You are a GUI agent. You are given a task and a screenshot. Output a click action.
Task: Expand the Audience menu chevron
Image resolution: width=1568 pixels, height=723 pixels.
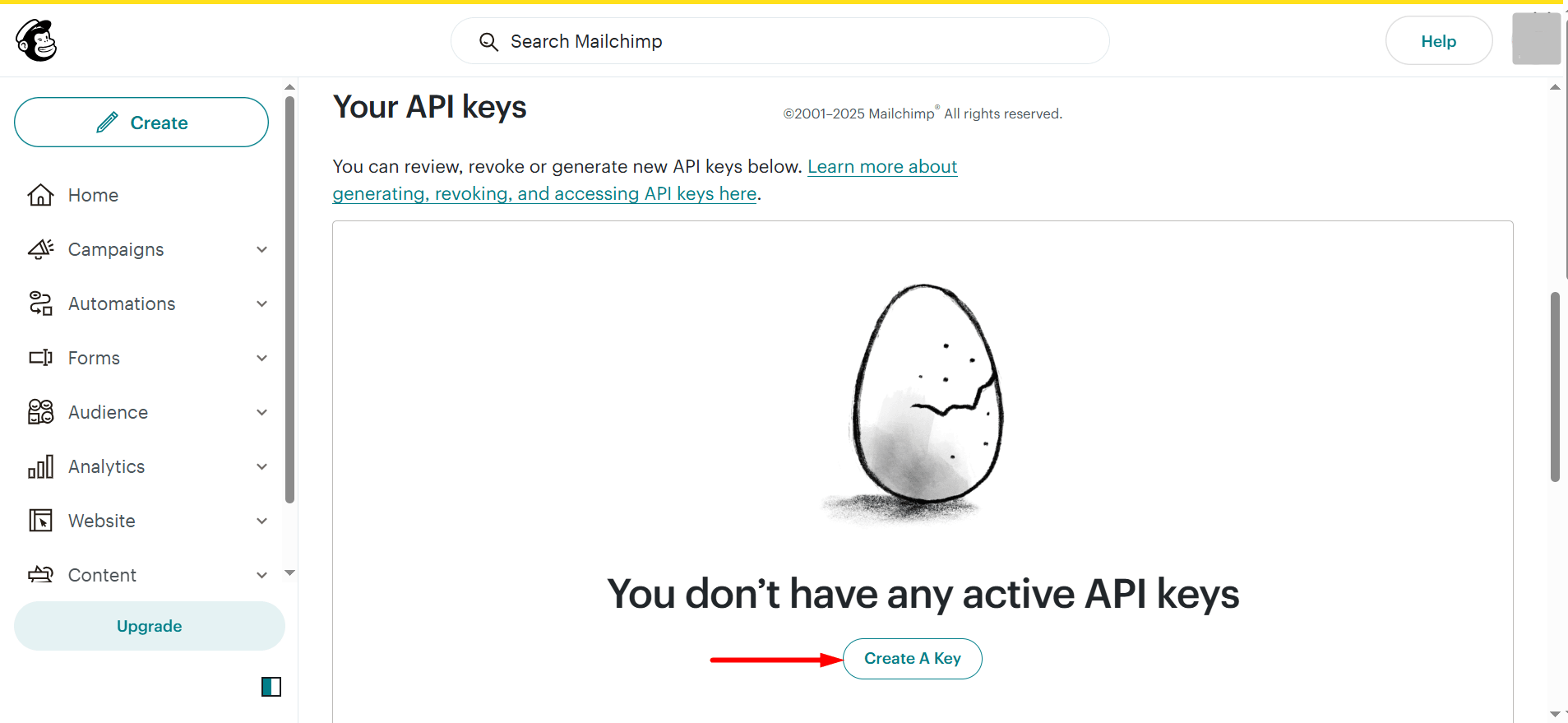tap(261, 412)
